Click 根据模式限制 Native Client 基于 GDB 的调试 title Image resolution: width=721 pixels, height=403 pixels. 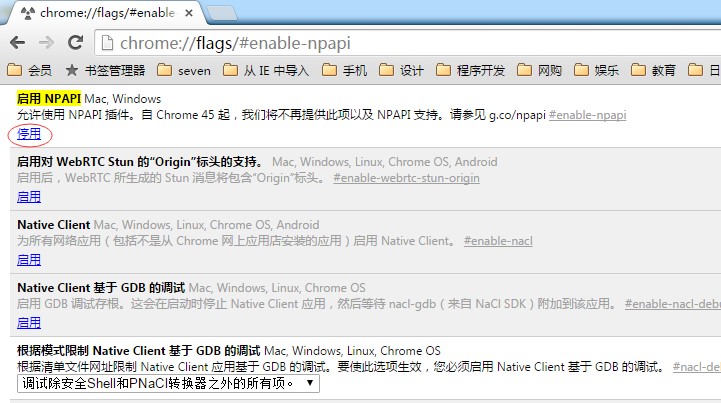(x=138, y=351)
